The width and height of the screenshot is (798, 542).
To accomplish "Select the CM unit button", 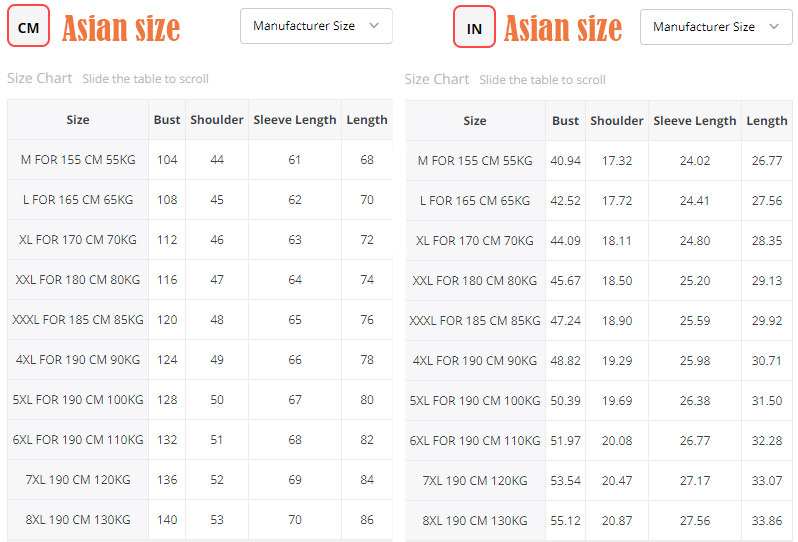I will (x=29, y=27).
